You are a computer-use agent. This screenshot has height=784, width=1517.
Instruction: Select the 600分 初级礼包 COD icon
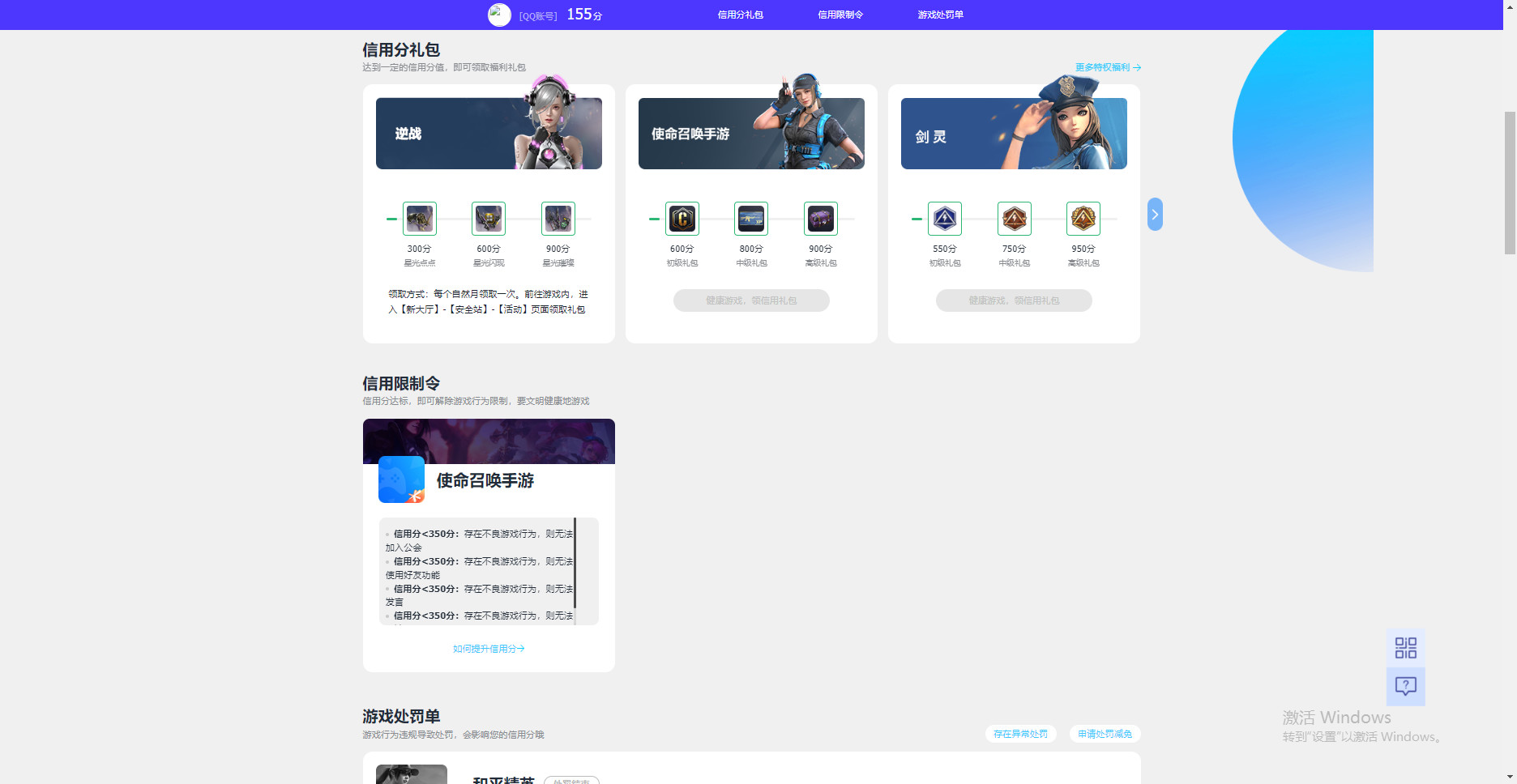coord(682,219)
